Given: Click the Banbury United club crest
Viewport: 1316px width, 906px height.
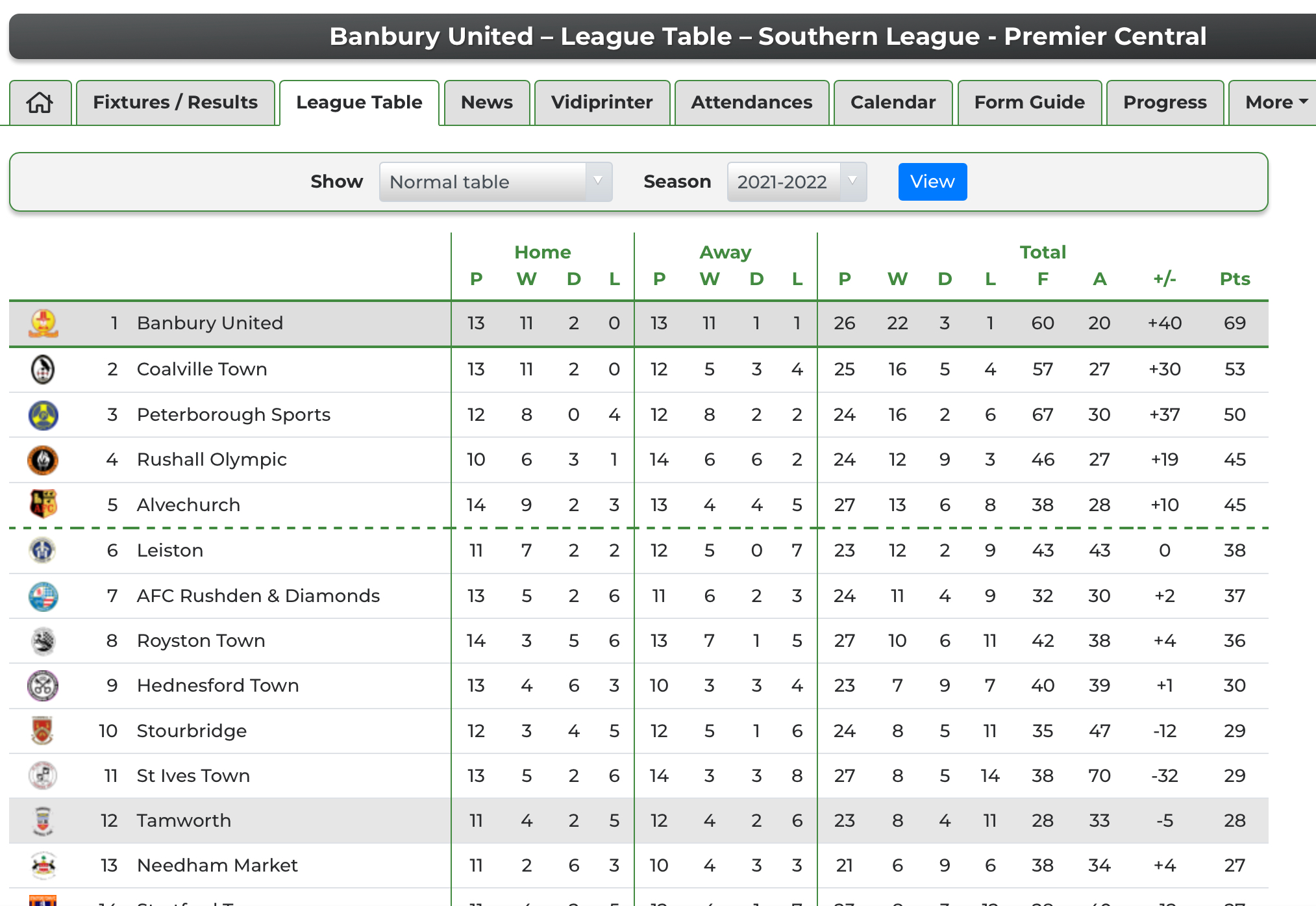Looking at the screenshot, I should click(x=43, y=323).
